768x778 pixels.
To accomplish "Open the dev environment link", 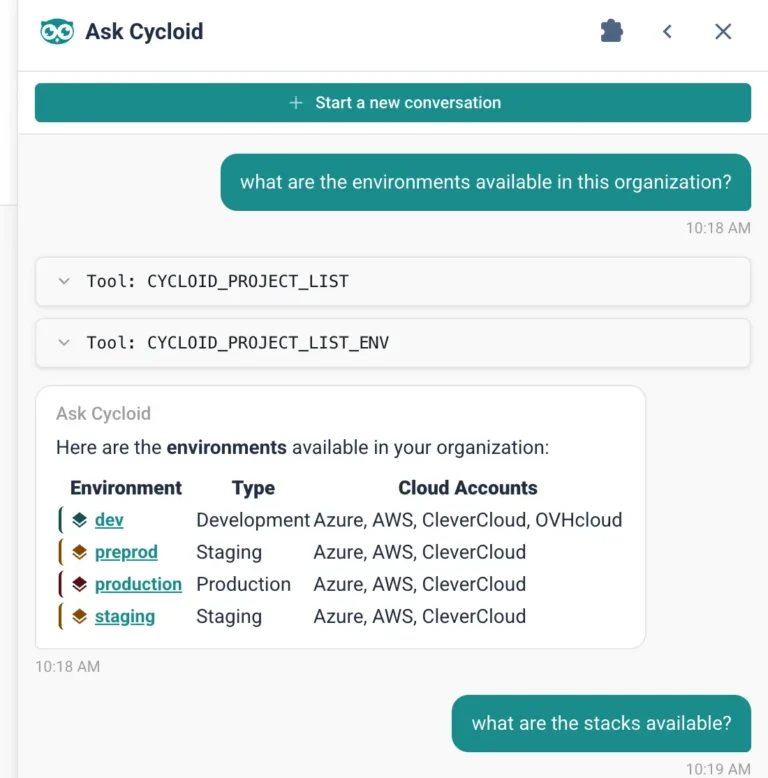I will [x=109, y=520].
